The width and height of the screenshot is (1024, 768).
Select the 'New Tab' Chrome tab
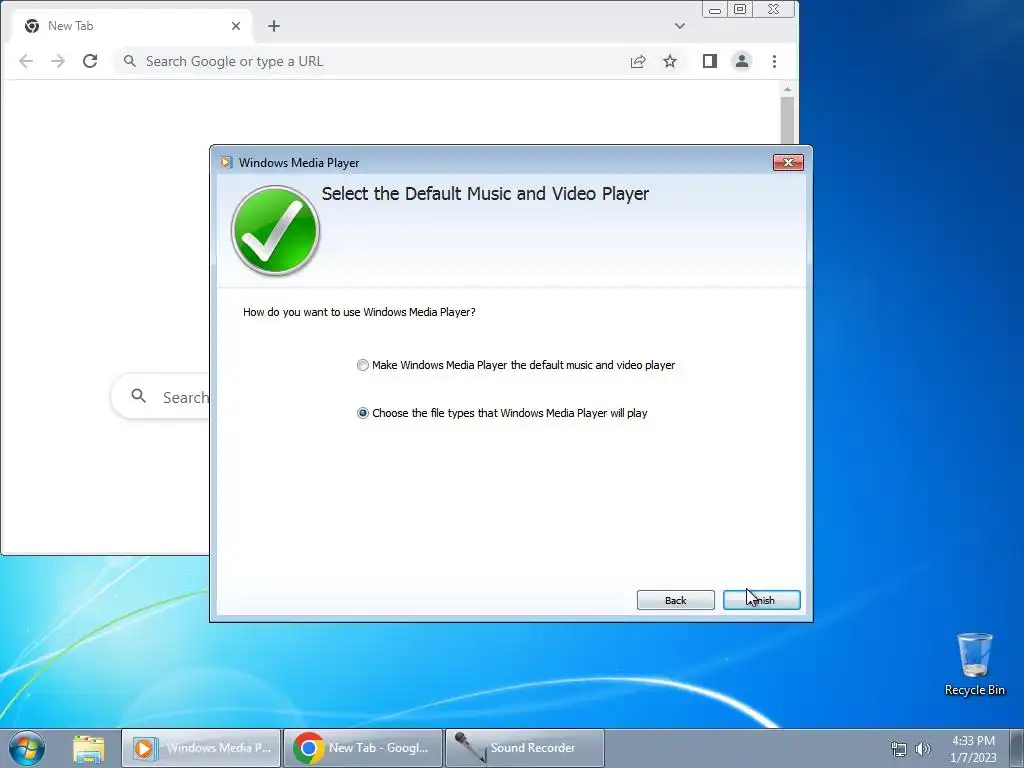pyautogui.click(x=132, y=26)
